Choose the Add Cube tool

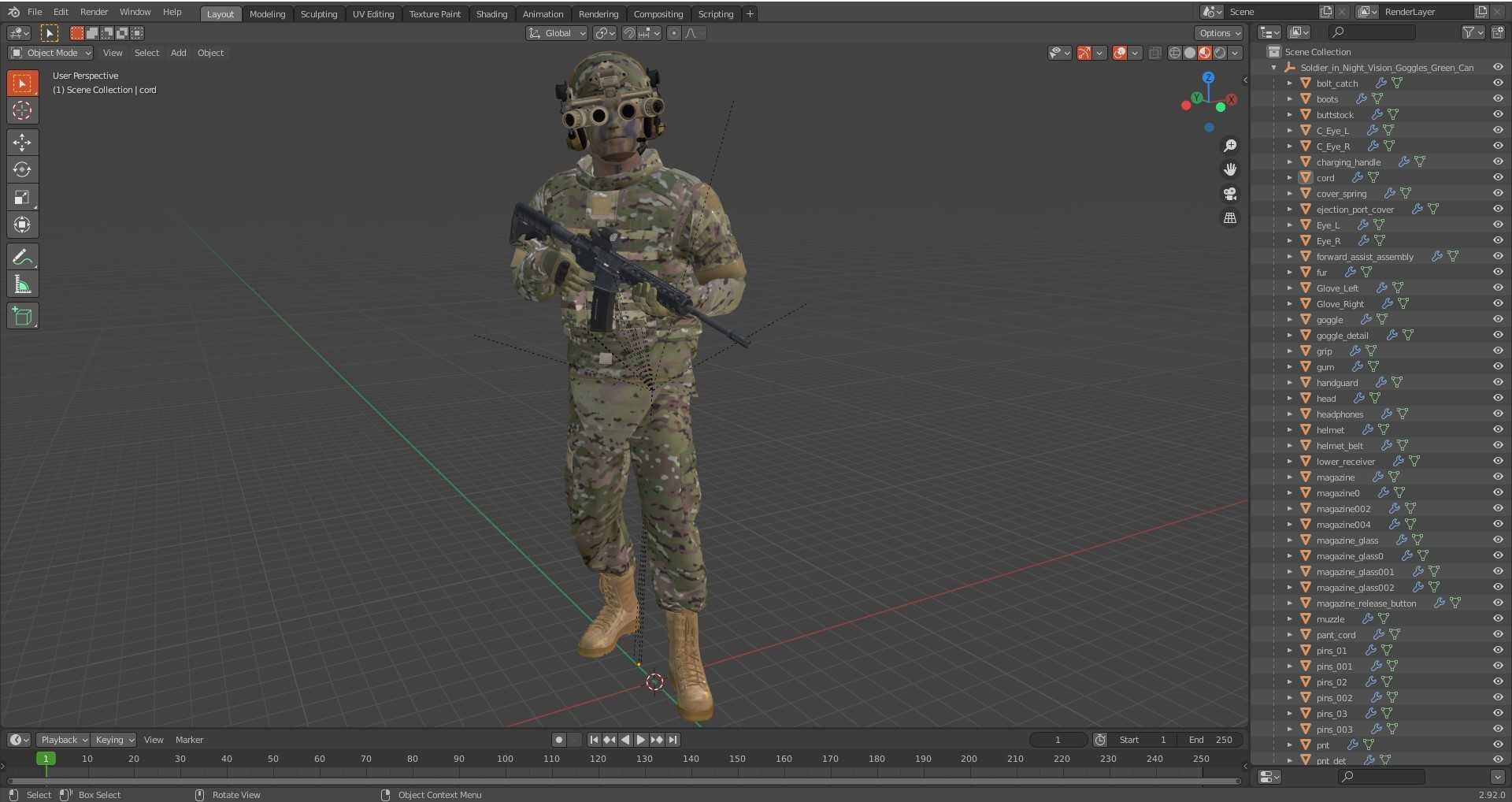coord(22,316)
